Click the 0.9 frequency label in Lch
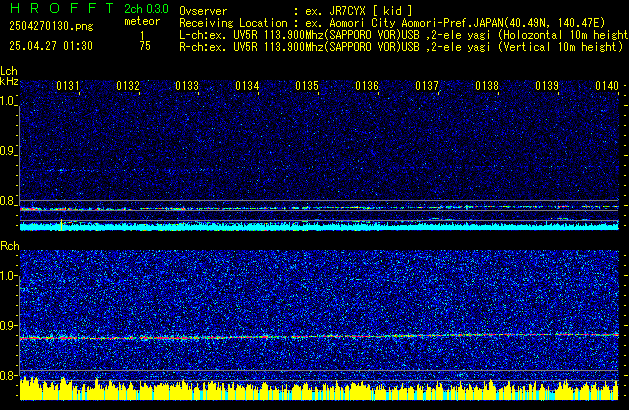Viewport: 629px width, 410px height. click(x=8, y=151)
